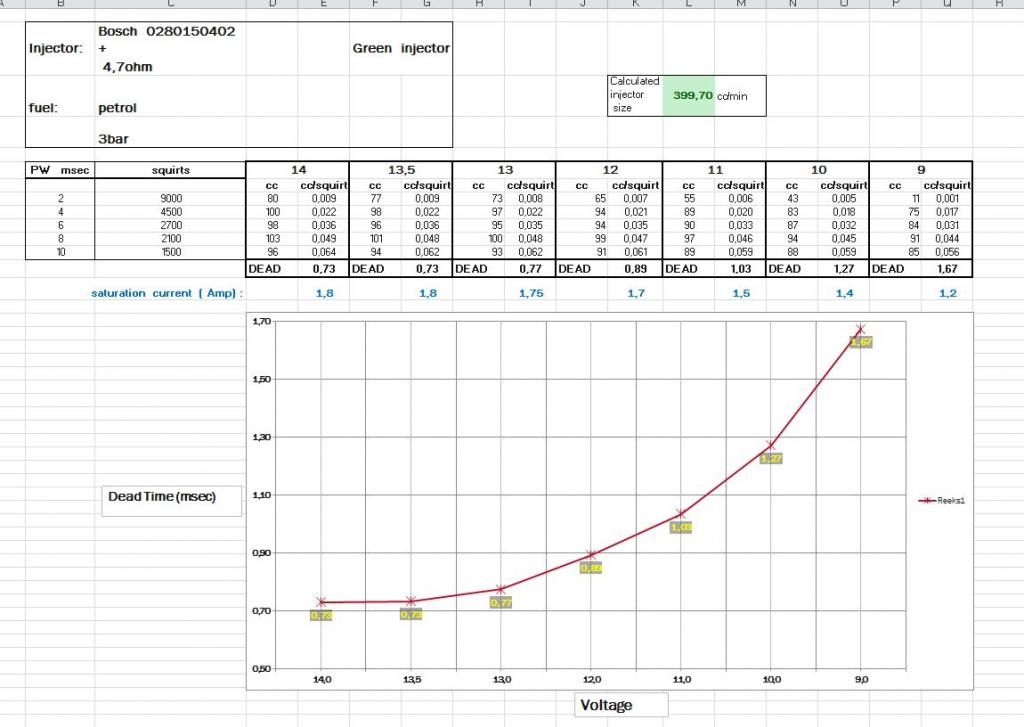Select the 9000 squirts cell
Screen dimensions: 1024x727
coord(170,198)
